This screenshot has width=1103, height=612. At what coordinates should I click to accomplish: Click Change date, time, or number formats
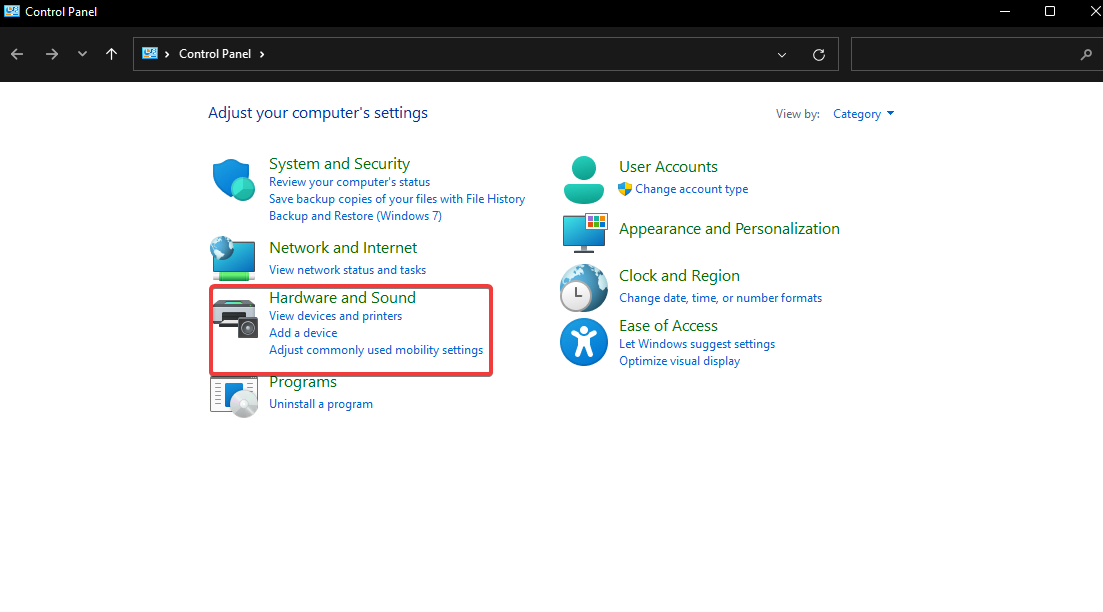coord(720,298)
